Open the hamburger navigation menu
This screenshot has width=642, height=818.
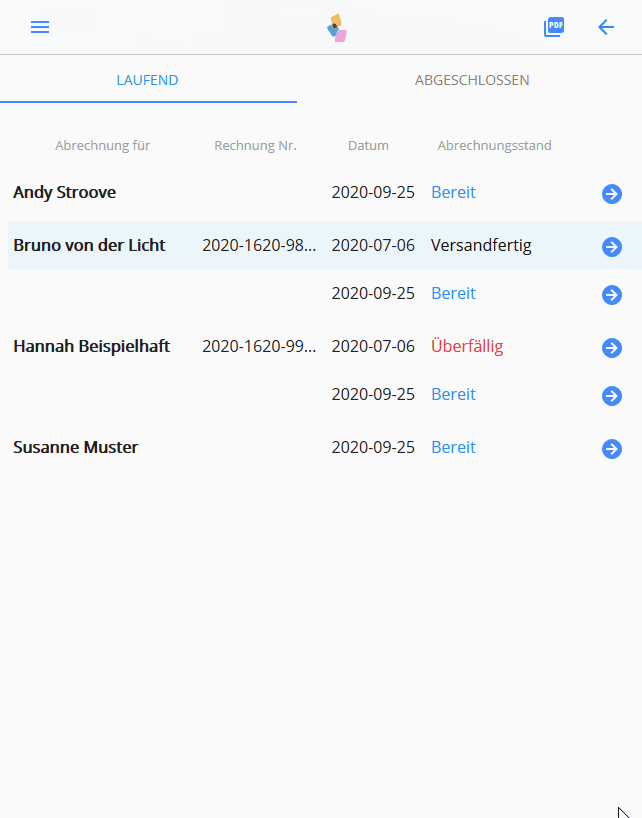click(40, 27)
